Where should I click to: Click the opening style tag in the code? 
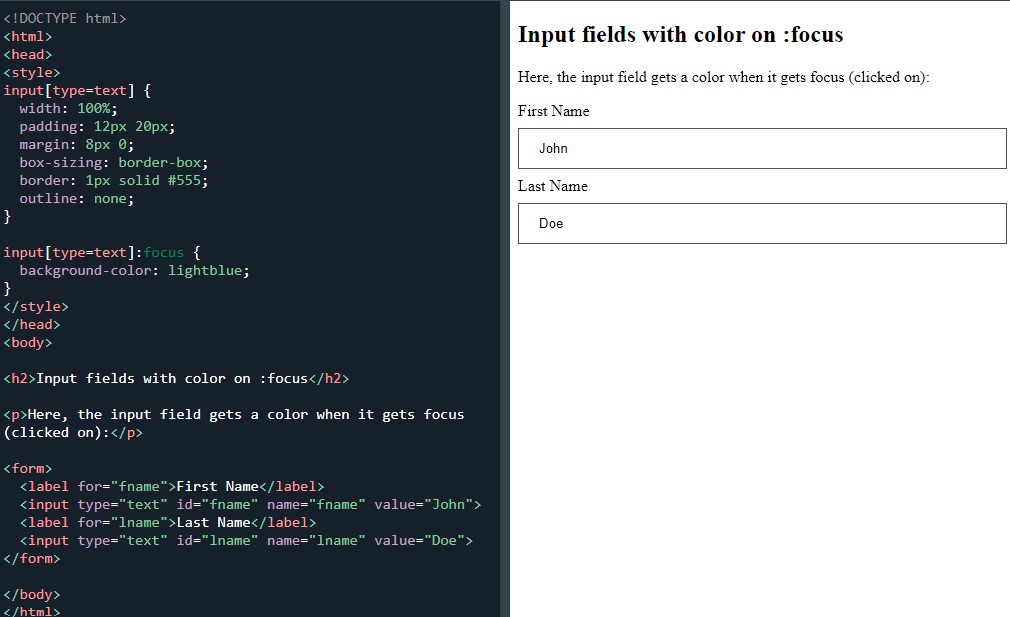[x=33, y=72]
